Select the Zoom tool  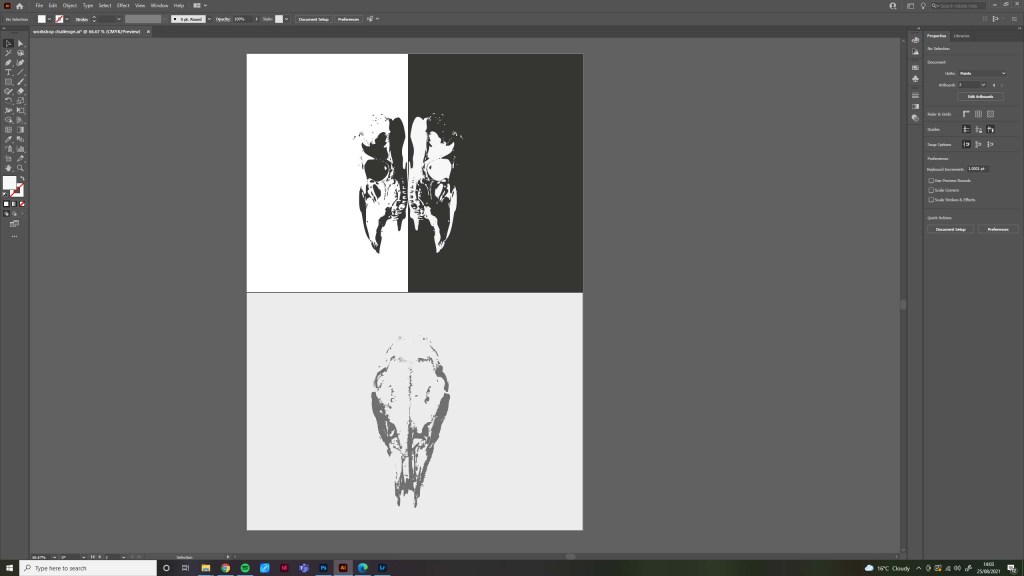[20, 167]
